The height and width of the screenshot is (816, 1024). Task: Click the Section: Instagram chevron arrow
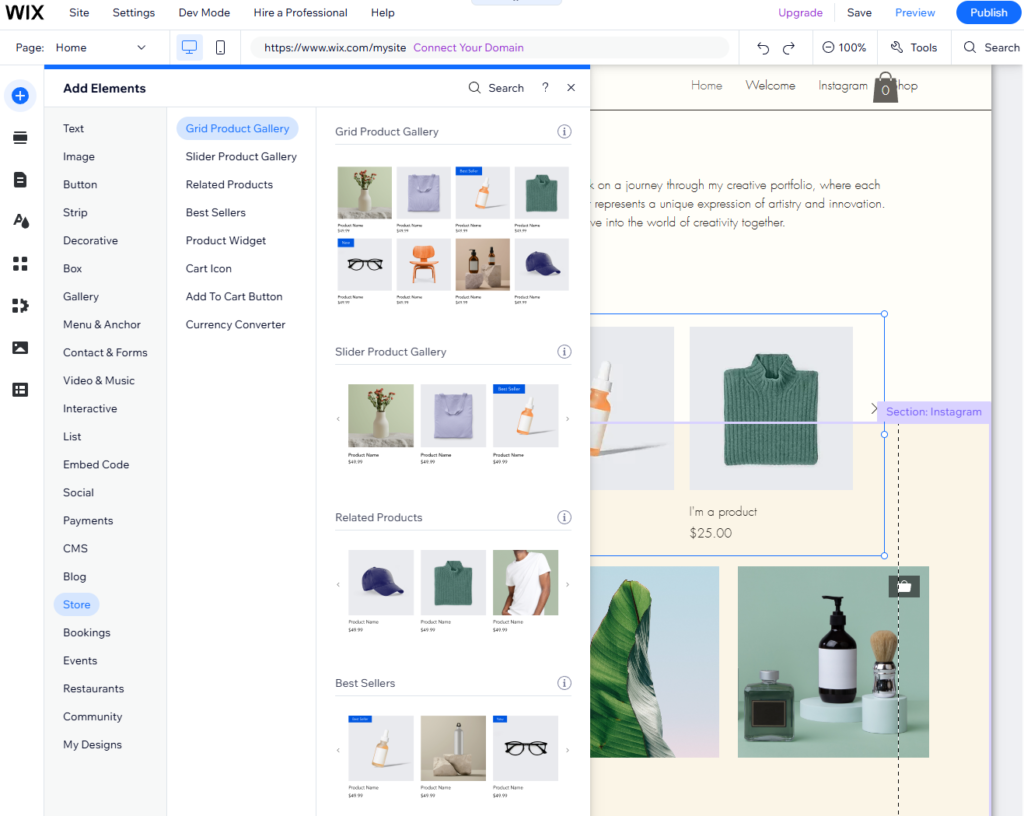(873, 408)
